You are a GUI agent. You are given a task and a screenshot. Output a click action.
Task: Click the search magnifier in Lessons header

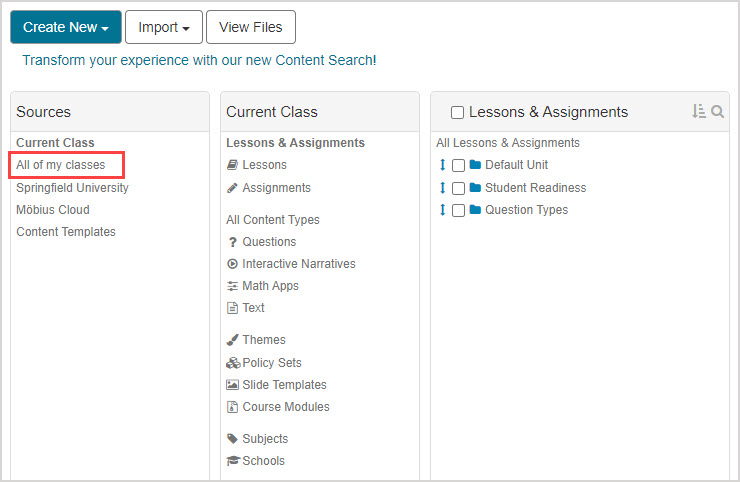[x=717, y=112]
